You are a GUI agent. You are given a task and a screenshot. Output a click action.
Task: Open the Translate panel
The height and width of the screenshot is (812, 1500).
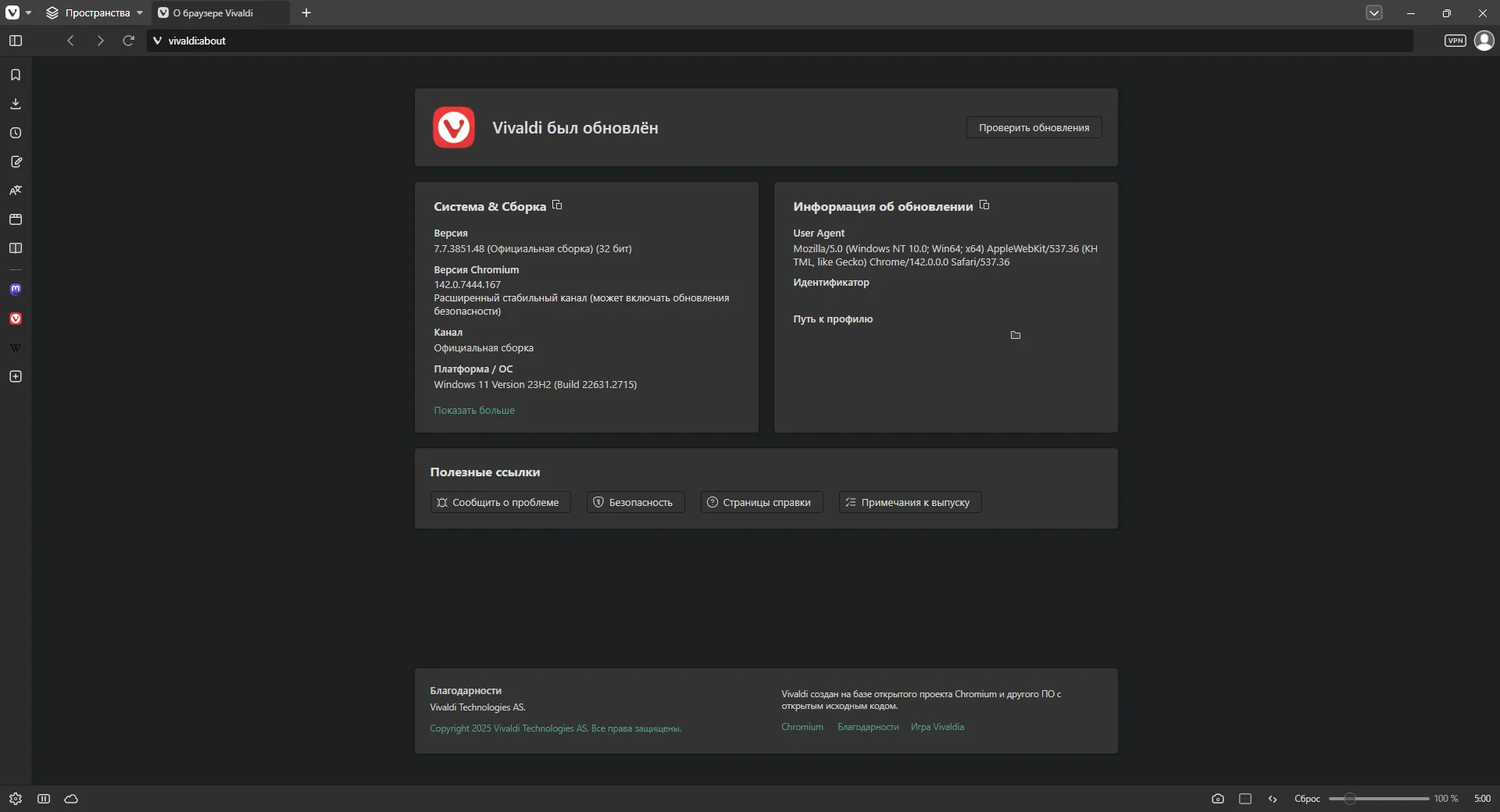coord(16,191)
